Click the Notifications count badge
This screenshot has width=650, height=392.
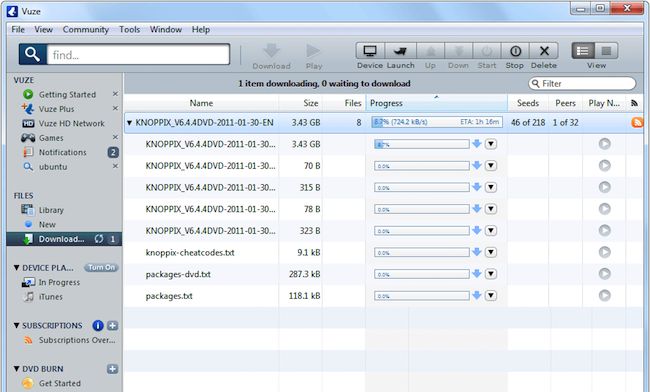(x=113, y=152)
